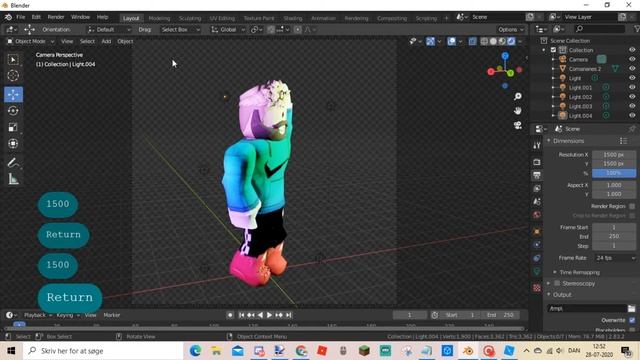Enable the Stereoscopy checkbox
640x360 pixels.
[557, 283]
